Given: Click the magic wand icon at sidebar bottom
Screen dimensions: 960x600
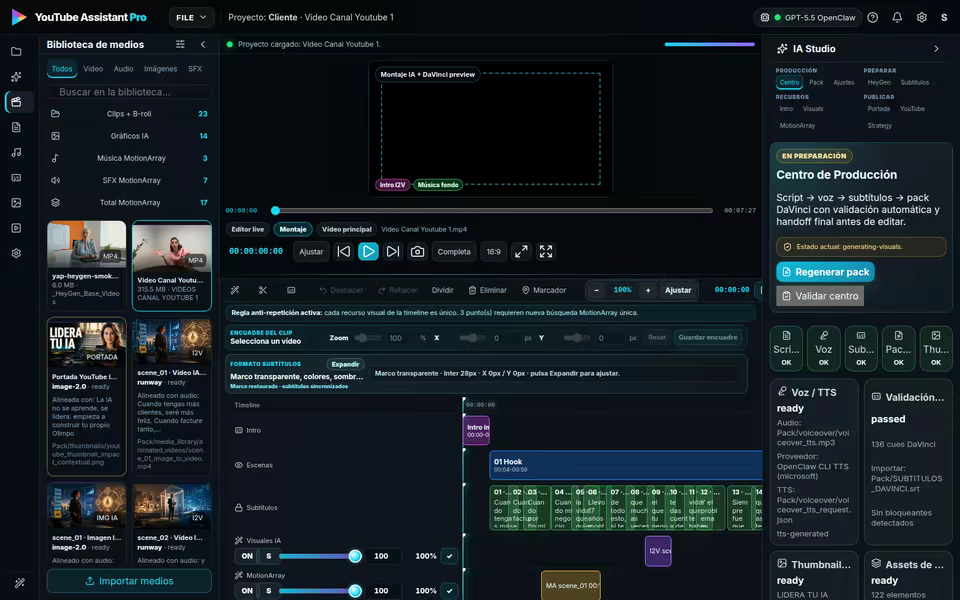Looking at the screenshot, I should click(20, 583).
